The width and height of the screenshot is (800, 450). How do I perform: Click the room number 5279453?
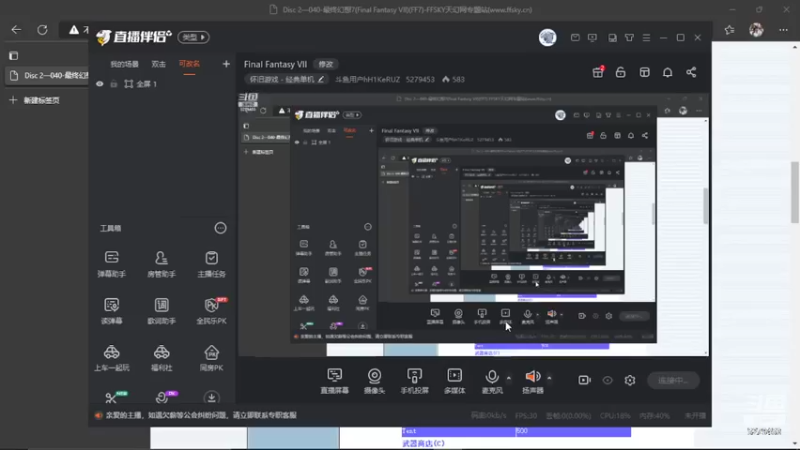pyautogui.click(x=420, y=80)
